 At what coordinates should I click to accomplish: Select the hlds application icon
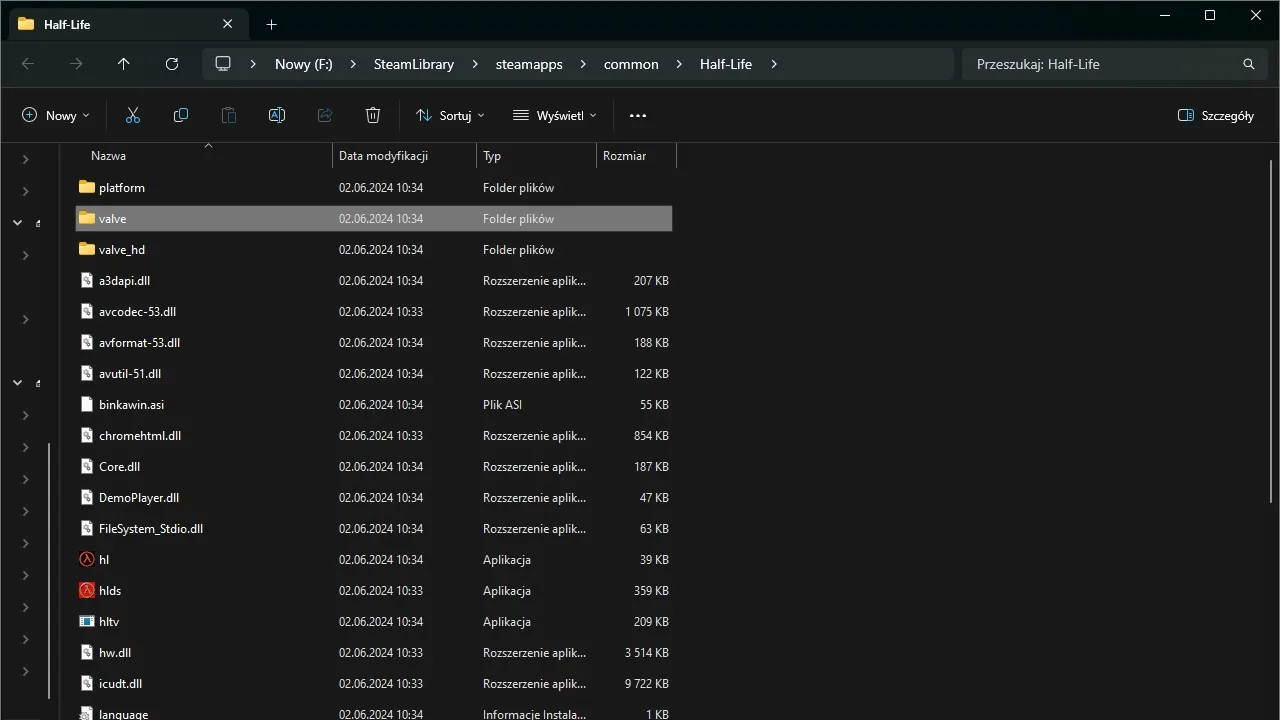87,591
